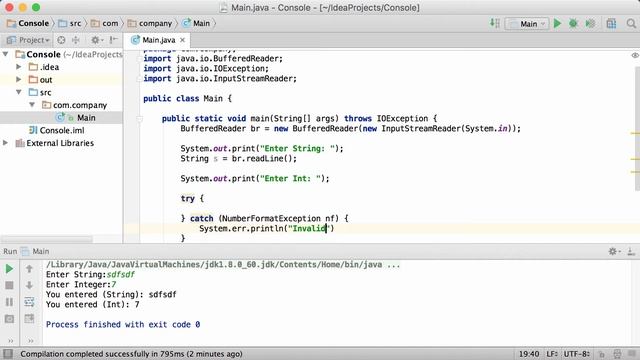Open LF line separator selector
The width and height of the screenshot is (640, 360).
pyautogui.click(x=552, y=354)
